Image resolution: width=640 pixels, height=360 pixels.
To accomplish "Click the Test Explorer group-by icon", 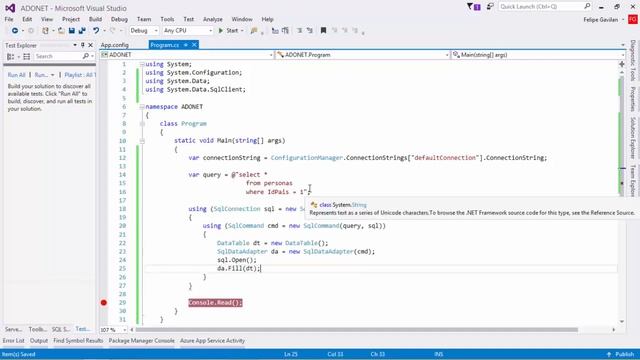I will point(11,56).
